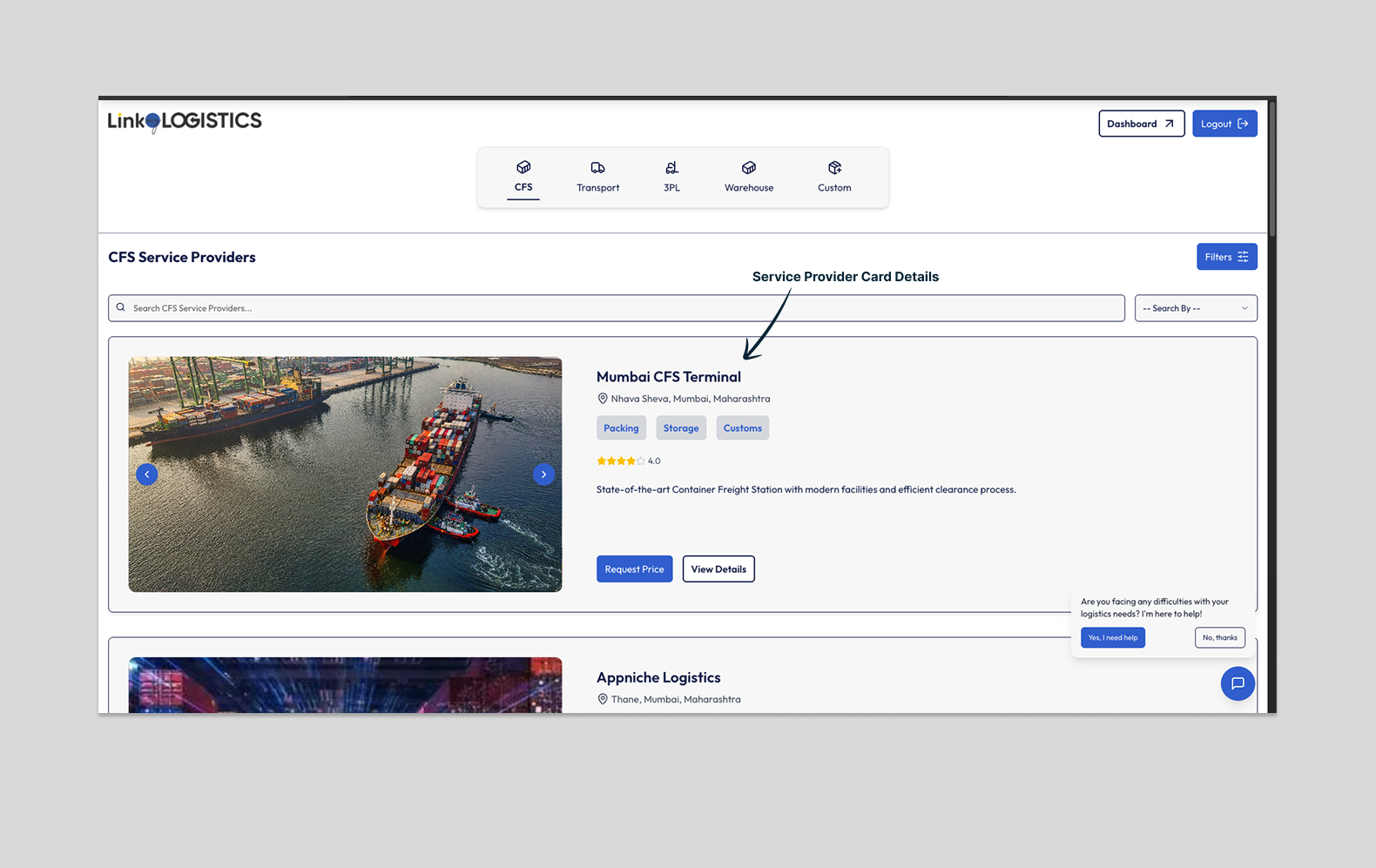
Task: Click location pin beside Nhava Sheva
Action: coord(602,399)
